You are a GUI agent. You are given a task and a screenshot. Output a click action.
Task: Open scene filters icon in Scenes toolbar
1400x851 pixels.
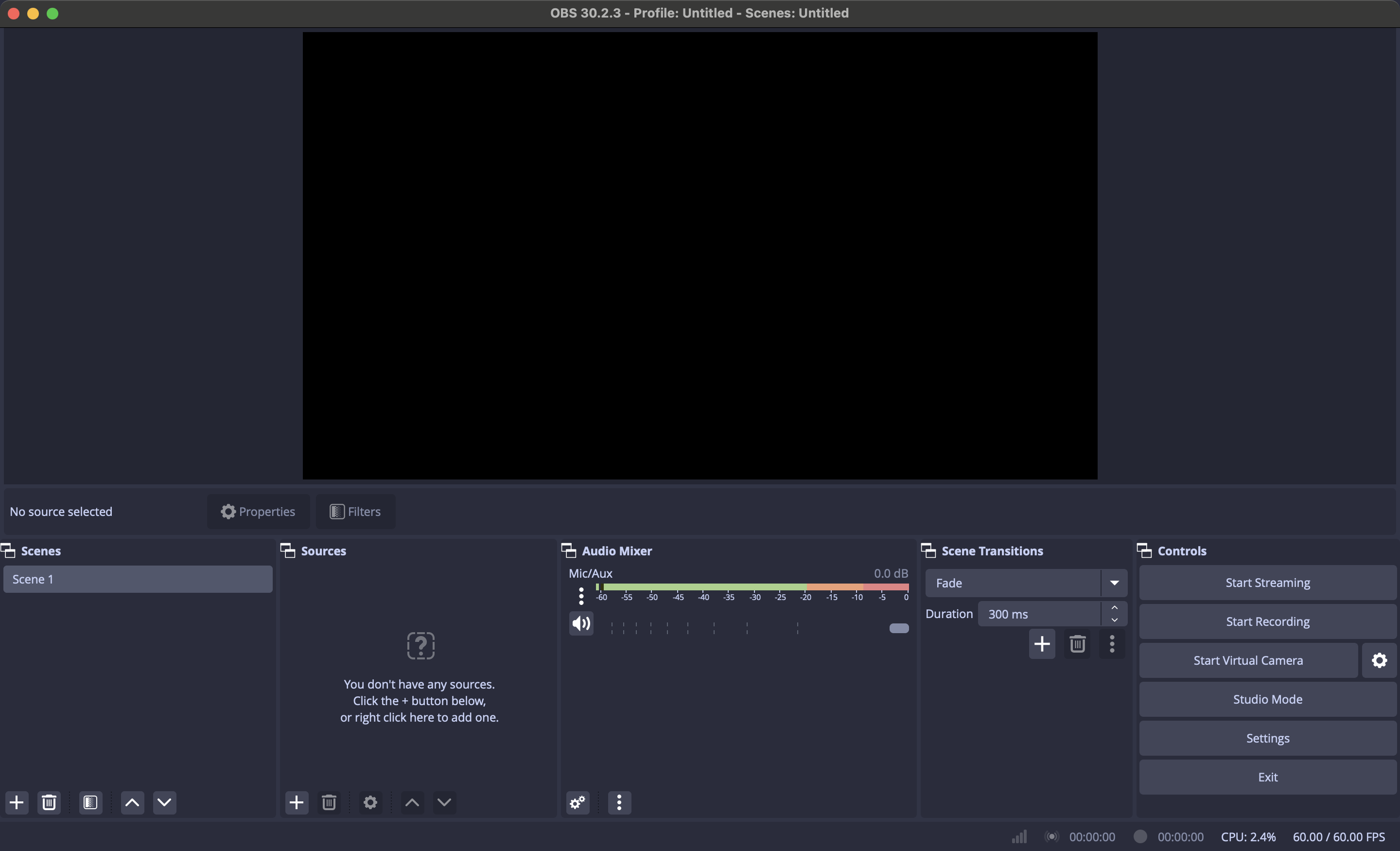click(x=90, y=802)
